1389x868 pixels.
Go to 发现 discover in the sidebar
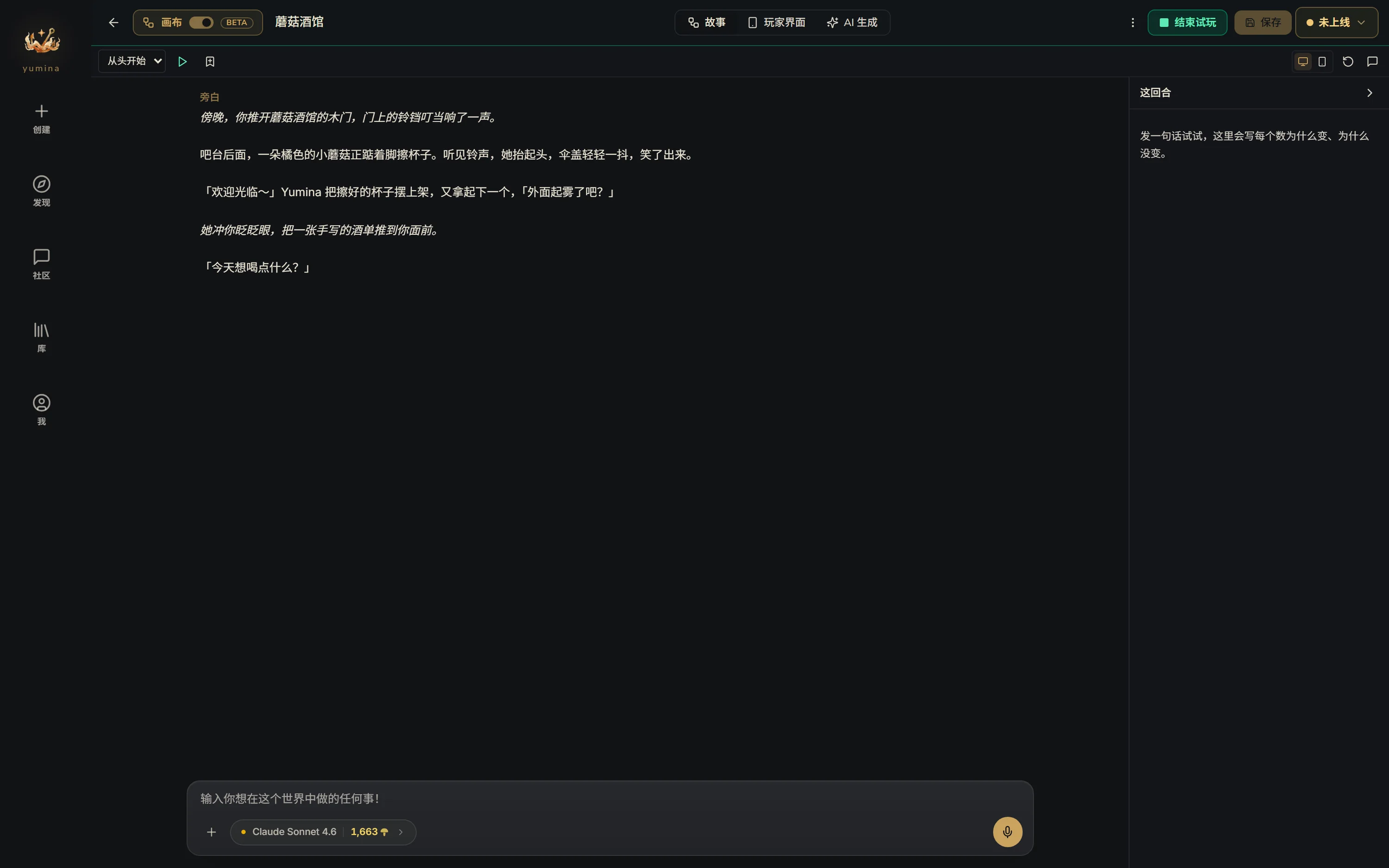pos(41,192)
